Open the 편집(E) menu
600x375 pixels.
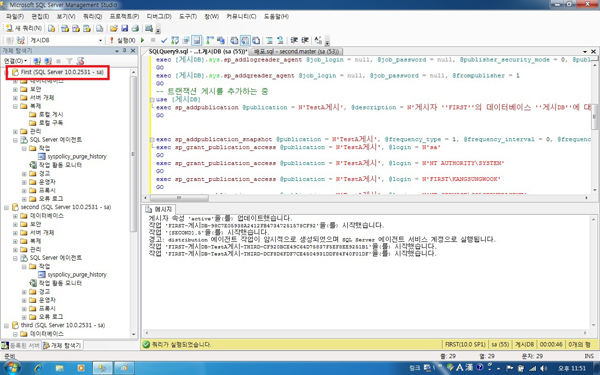pos(40,16)
